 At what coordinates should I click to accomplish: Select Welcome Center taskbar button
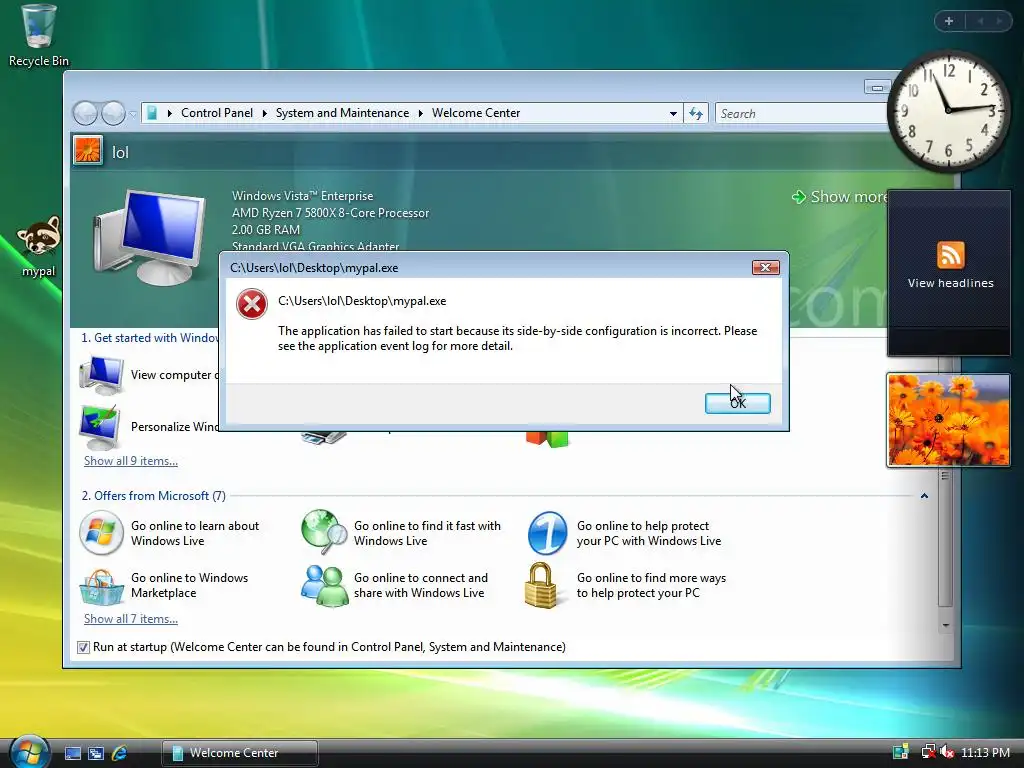[x=240, y=753]
